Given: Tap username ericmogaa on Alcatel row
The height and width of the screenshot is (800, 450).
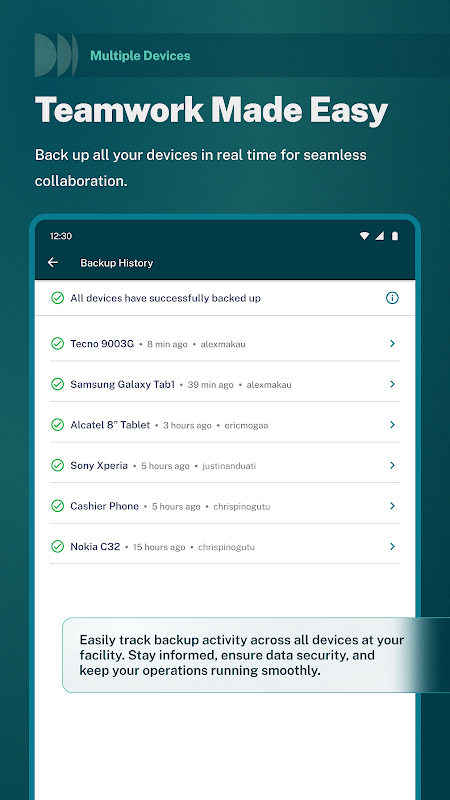Looking at the screenshot, I should [246, 426].
